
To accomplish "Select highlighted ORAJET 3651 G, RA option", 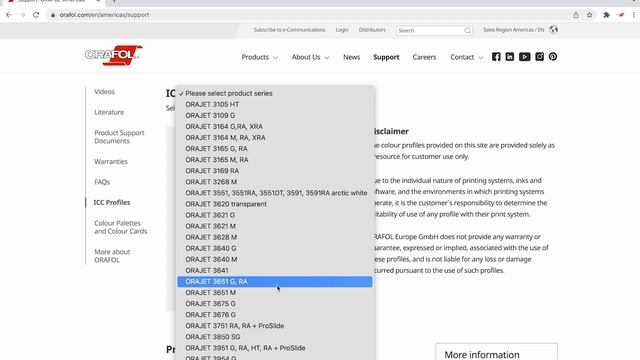I will tap(275, 282).
